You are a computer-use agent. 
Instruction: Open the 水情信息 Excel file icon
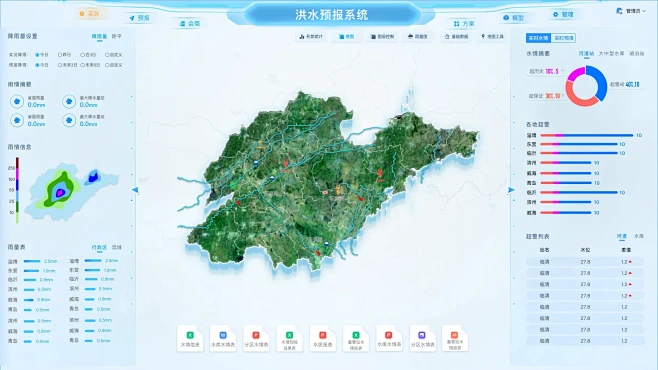click(190, 339)
